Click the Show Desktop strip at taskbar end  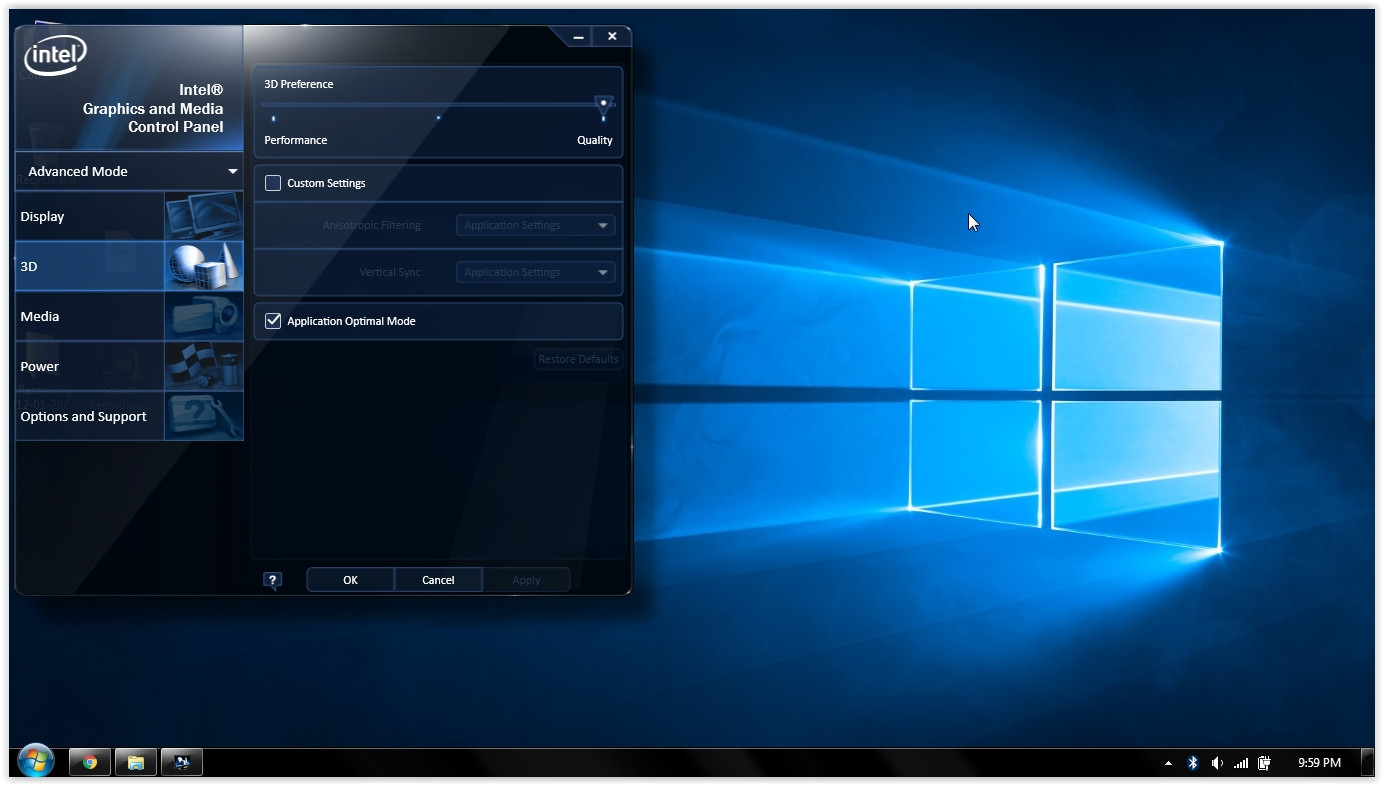[1367, 763]
